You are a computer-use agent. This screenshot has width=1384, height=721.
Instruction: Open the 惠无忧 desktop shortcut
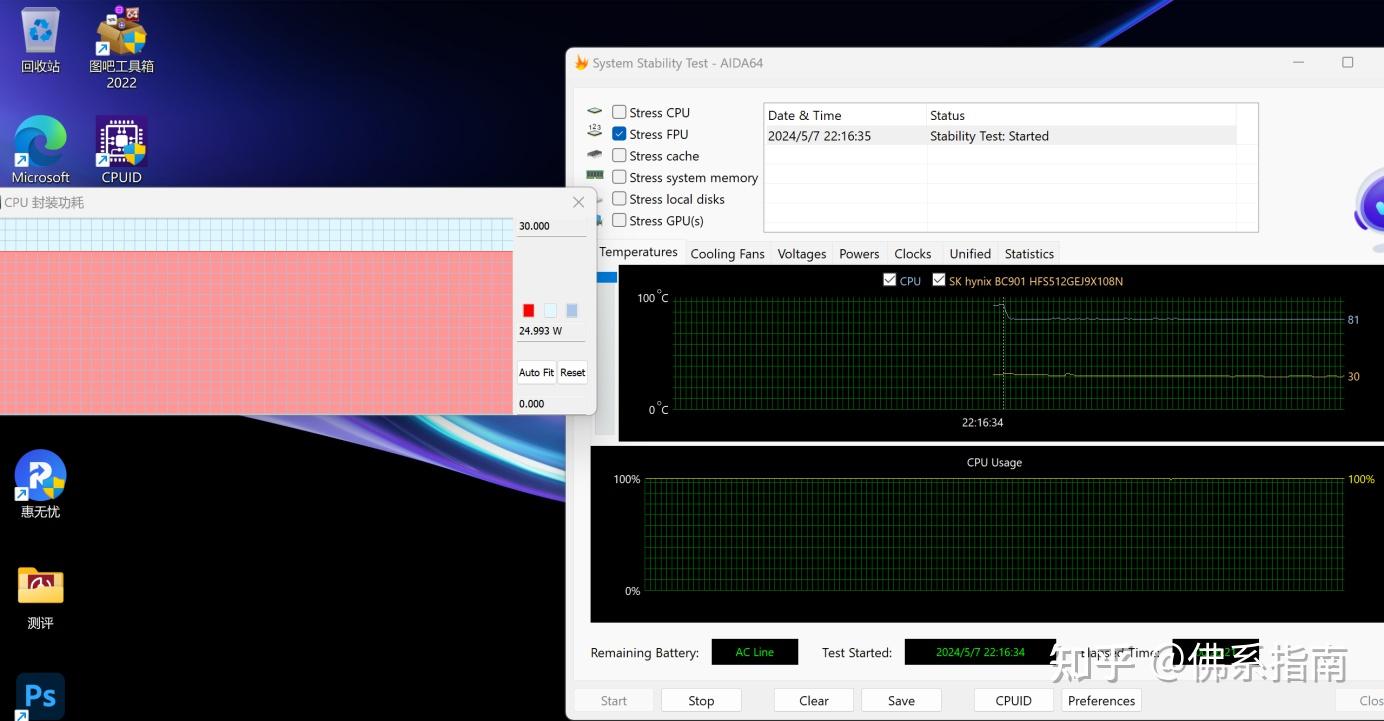tap(40, 484)
